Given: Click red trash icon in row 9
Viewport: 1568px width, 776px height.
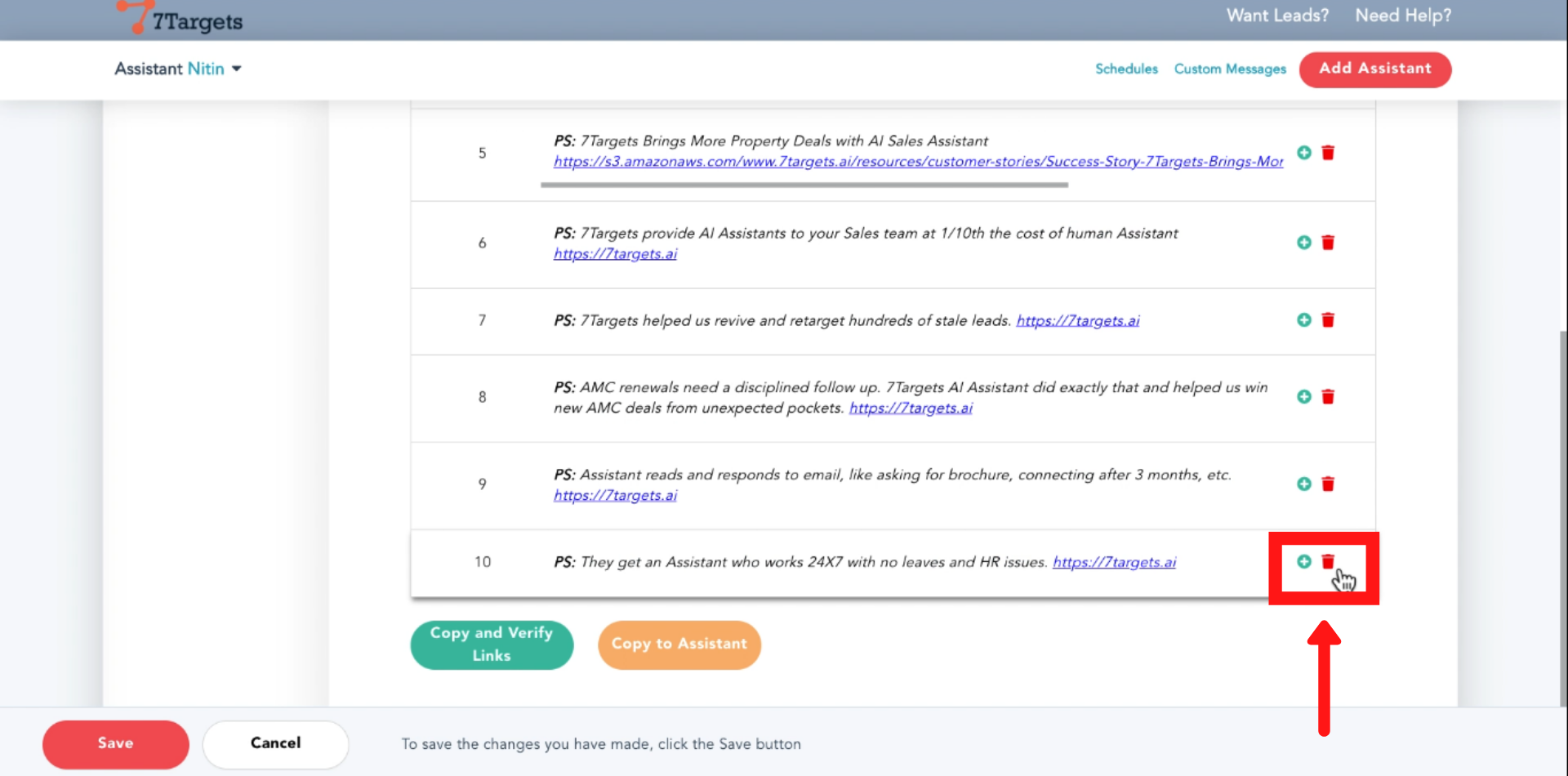Looking at the screenshot, I should pyautogui.click(x=1328, y=484).
